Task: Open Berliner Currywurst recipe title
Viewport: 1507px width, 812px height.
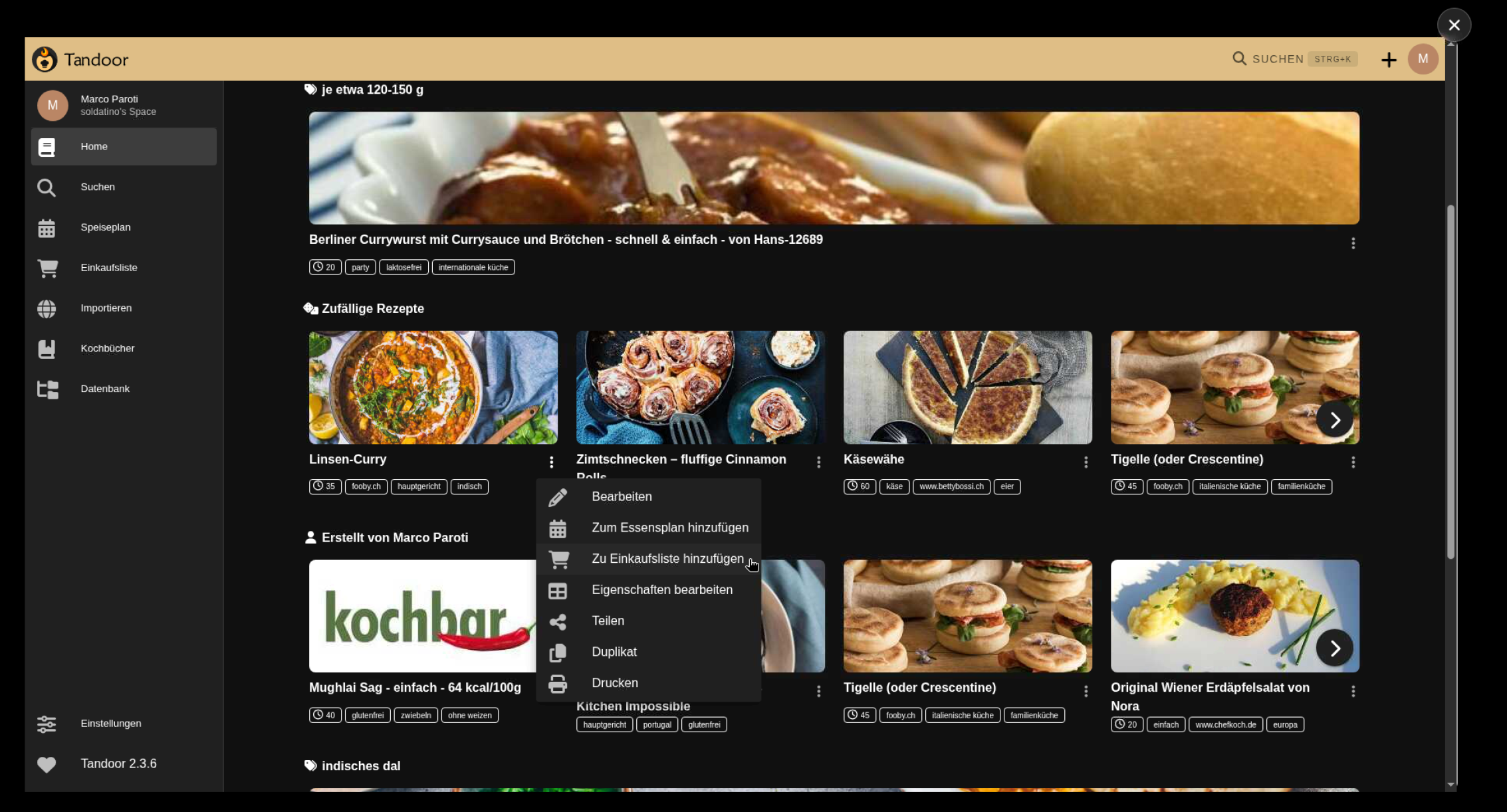Action: (x=566, y=240)
